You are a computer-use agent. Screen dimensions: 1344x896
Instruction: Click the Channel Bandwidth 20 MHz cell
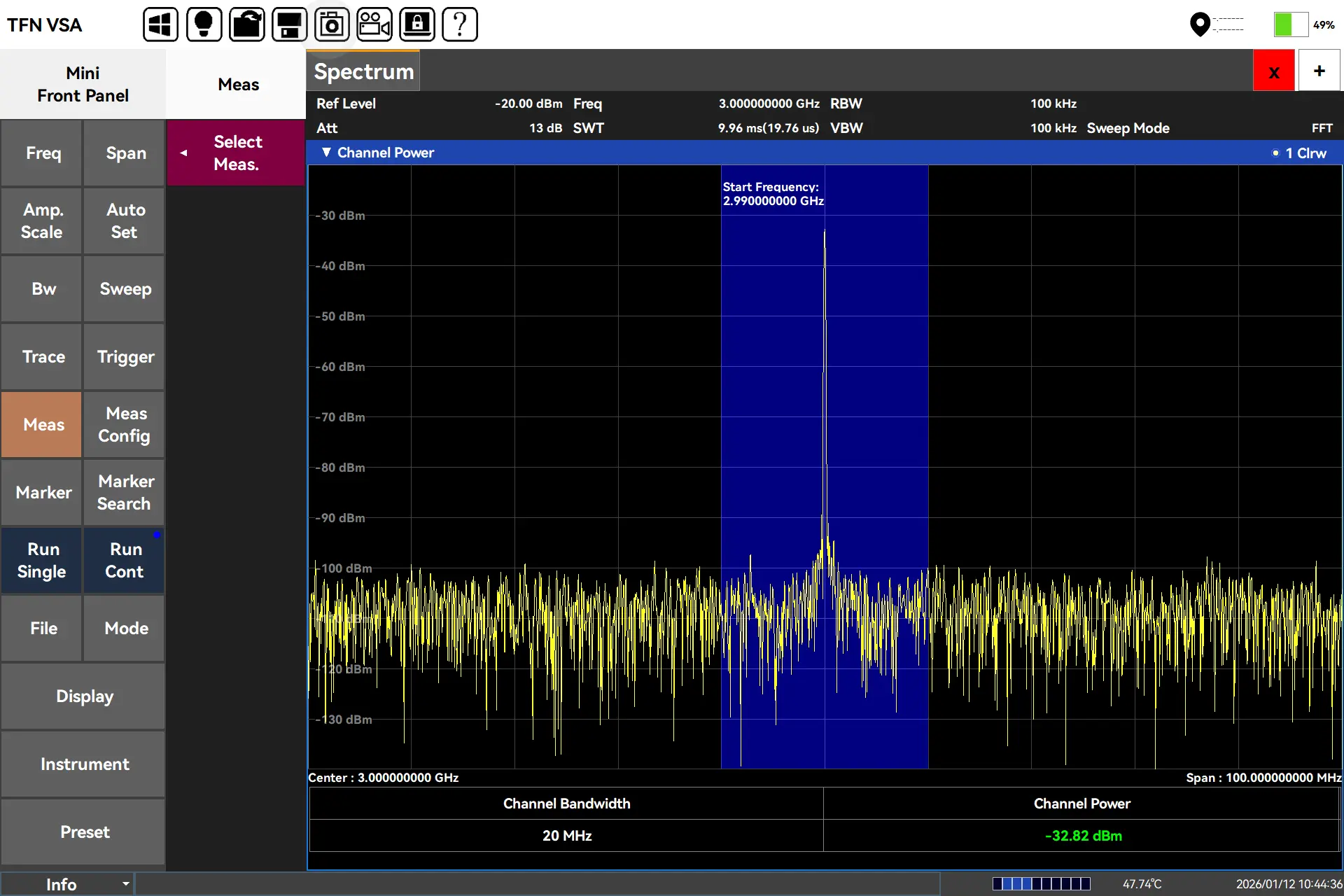pos(566,835)
